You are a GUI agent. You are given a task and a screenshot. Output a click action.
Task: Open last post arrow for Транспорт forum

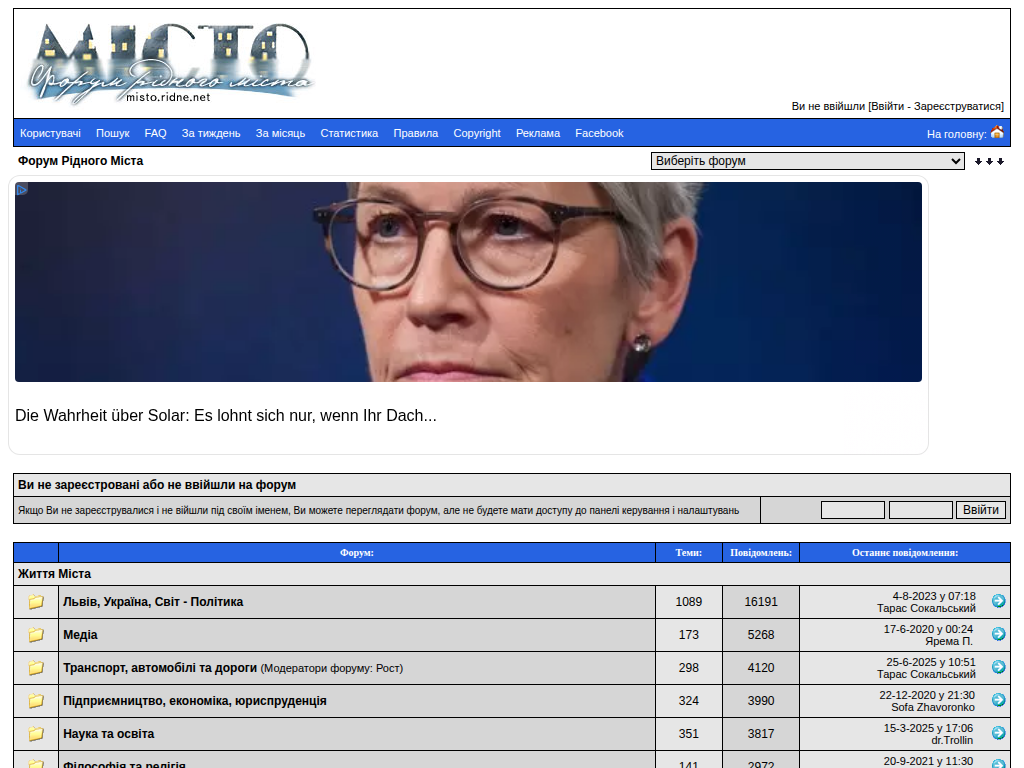point(998,667)
